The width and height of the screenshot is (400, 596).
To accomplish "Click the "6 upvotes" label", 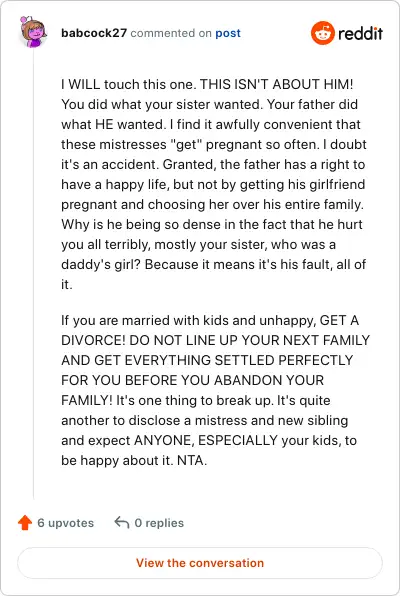I will click(65, 523).
